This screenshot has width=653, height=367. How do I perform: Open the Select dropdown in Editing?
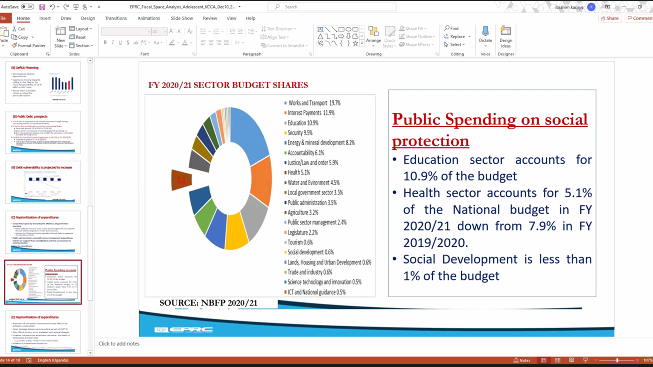click(454, 45)
